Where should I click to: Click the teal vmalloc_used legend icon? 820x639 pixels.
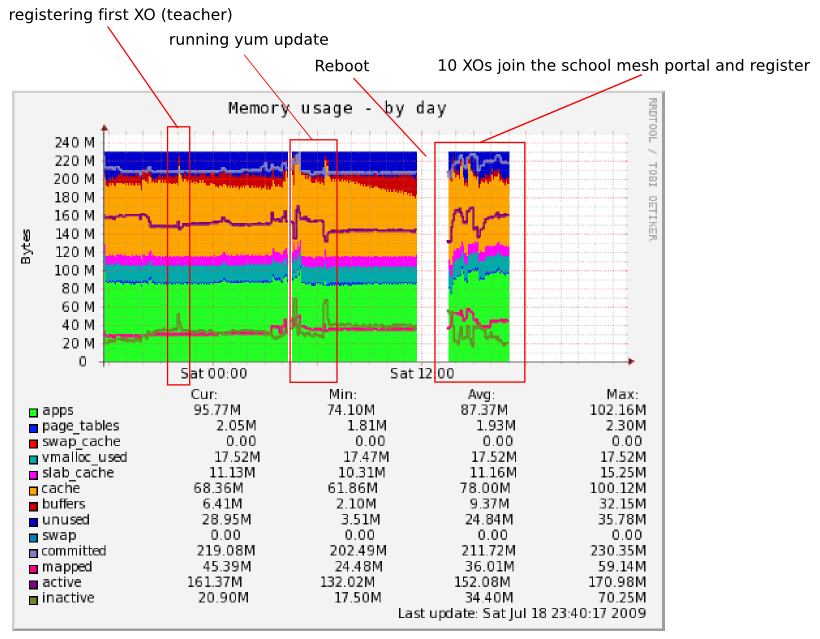pyautogui.click(x=33, y=458)
